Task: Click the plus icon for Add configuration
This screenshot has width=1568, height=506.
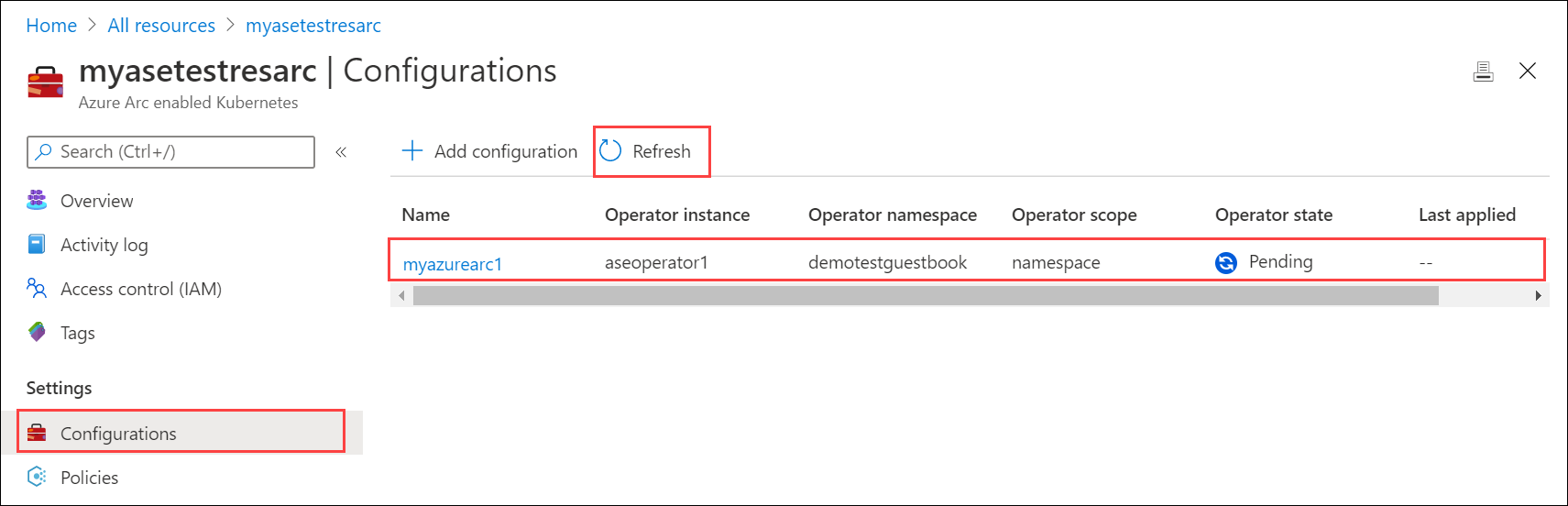Action: [x=412, y=151]
